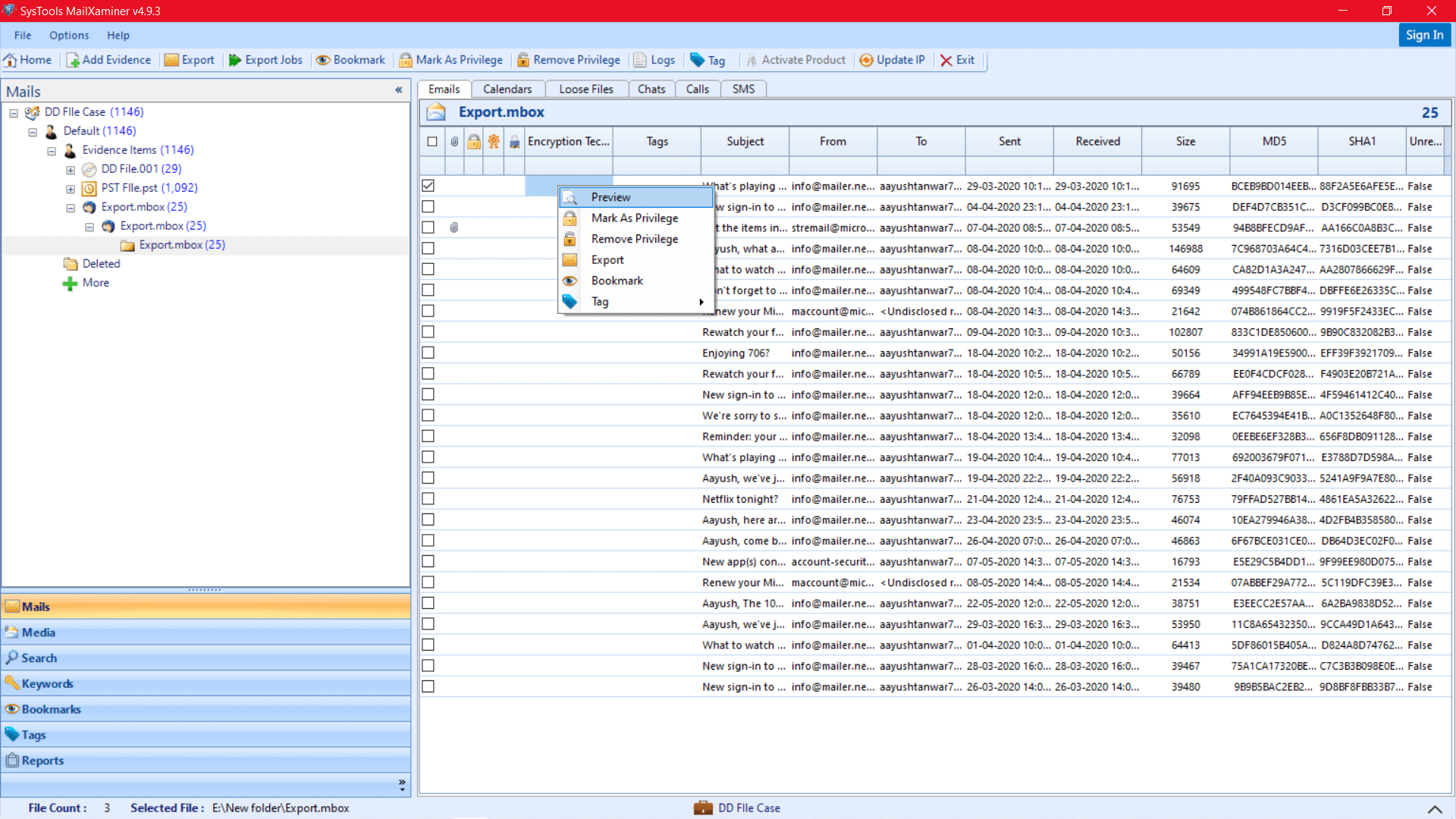This screenshot has height=819, width=1456.
Task: Click More under the Deleted folder
Action: tap(96, 282)
